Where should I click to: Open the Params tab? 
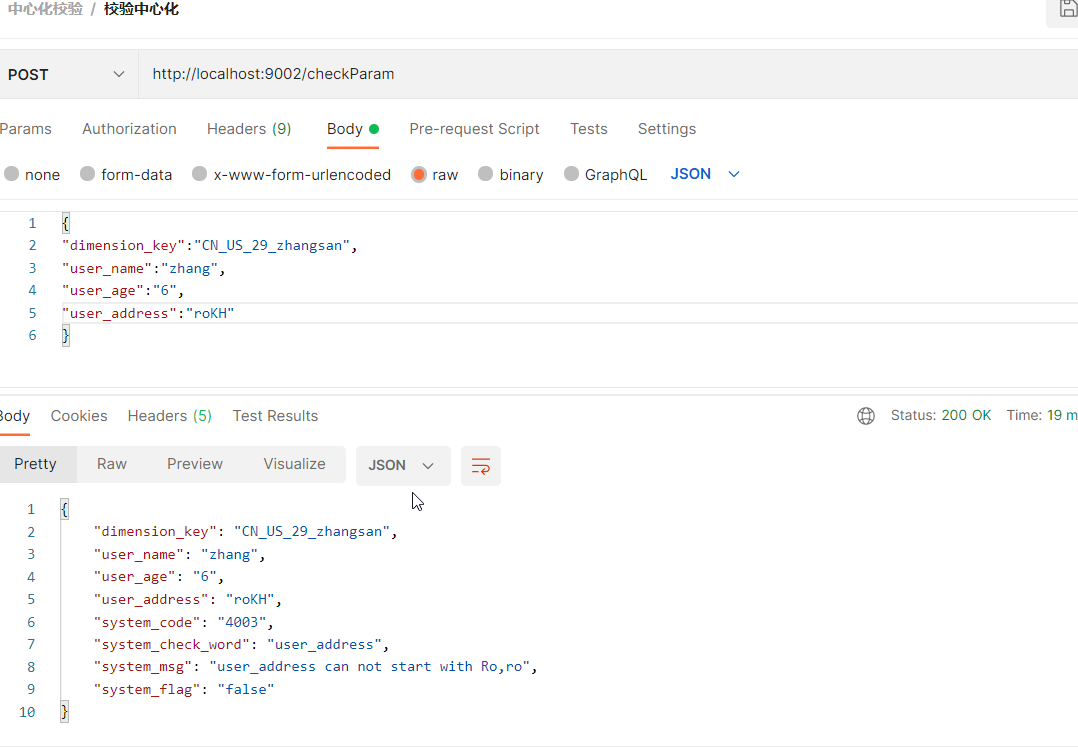coord(25,129)
